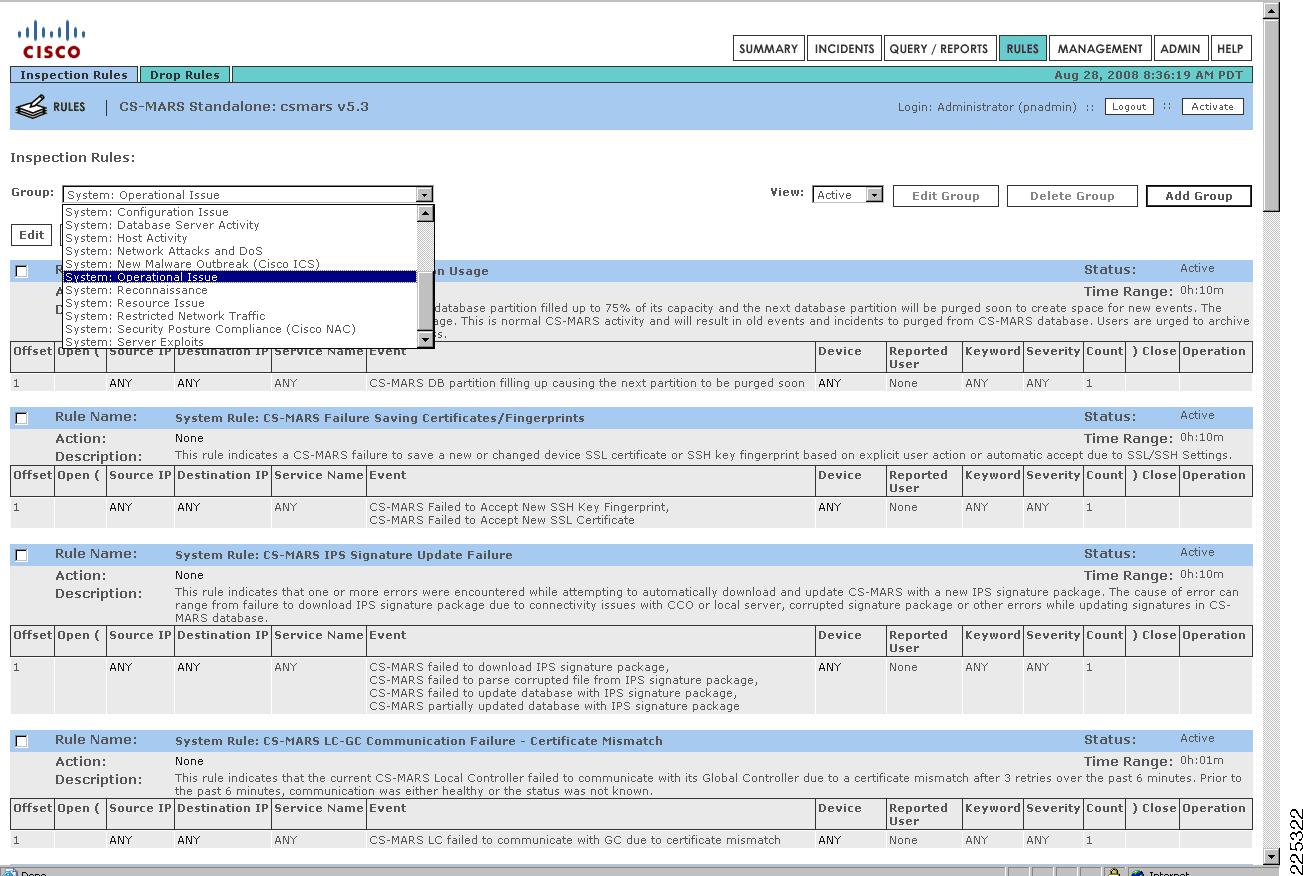Choose System: Network Attacks and DoS
This screenshot has height=876, width=1303.
coord(239,251)
